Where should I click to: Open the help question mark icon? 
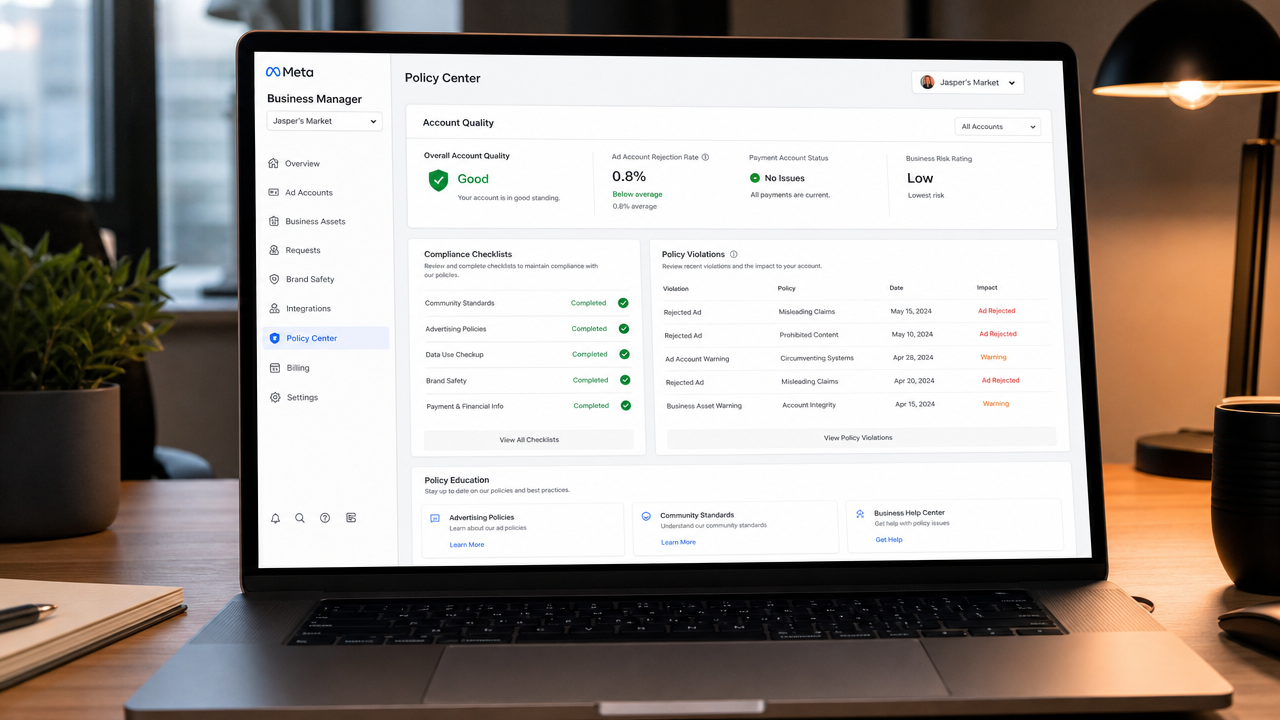click(x=325, y=518)
